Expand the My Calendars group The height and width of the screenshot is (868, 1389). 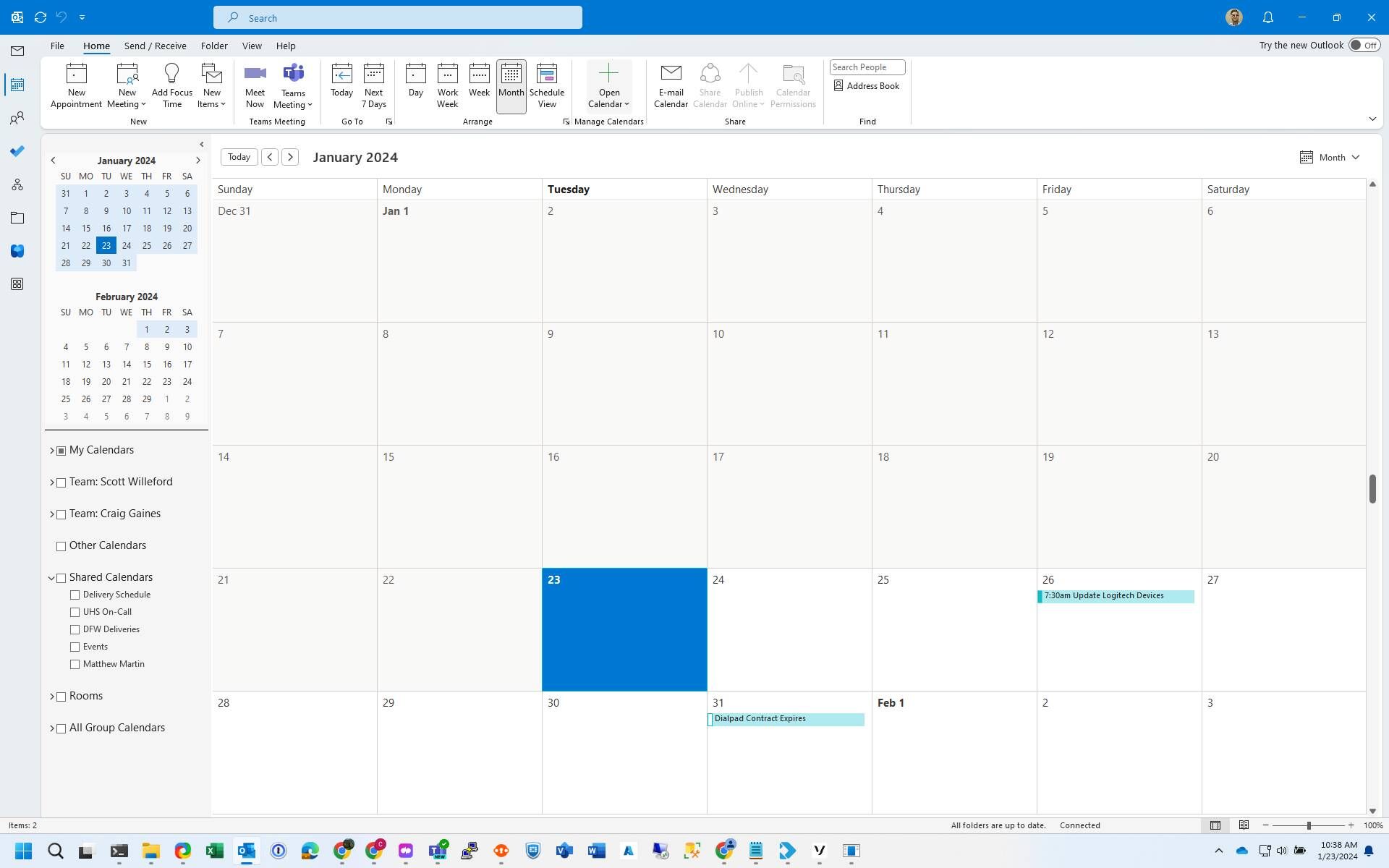coord(52,451)
